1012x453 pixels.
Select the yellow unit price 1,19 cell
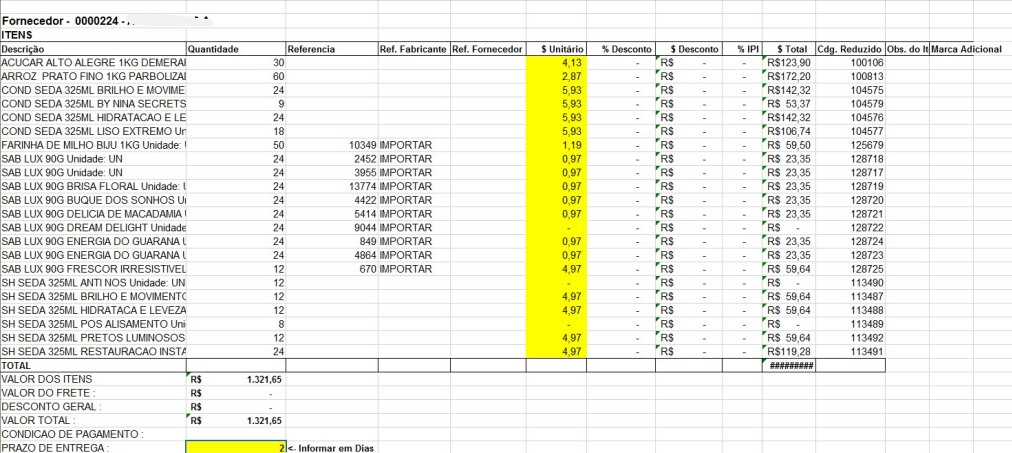click(x=556, y=145)
